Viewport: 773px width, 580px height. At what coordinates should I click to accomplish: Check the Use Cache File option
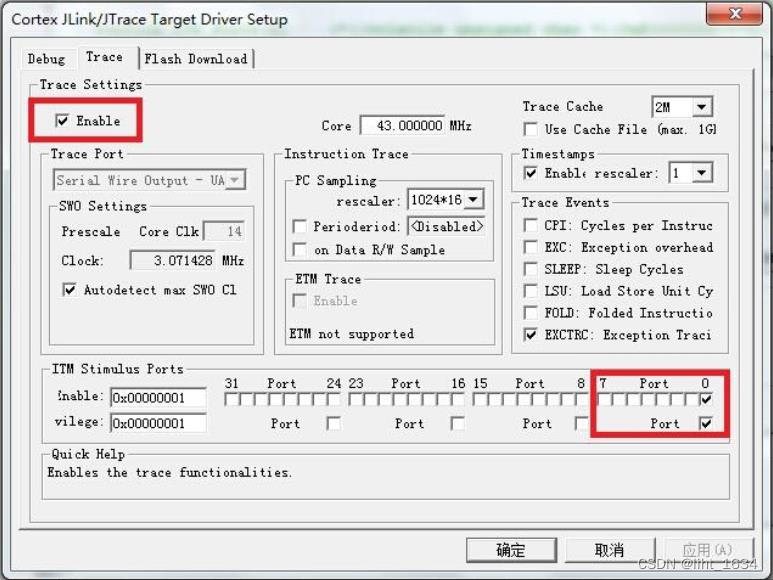(530, 130)
